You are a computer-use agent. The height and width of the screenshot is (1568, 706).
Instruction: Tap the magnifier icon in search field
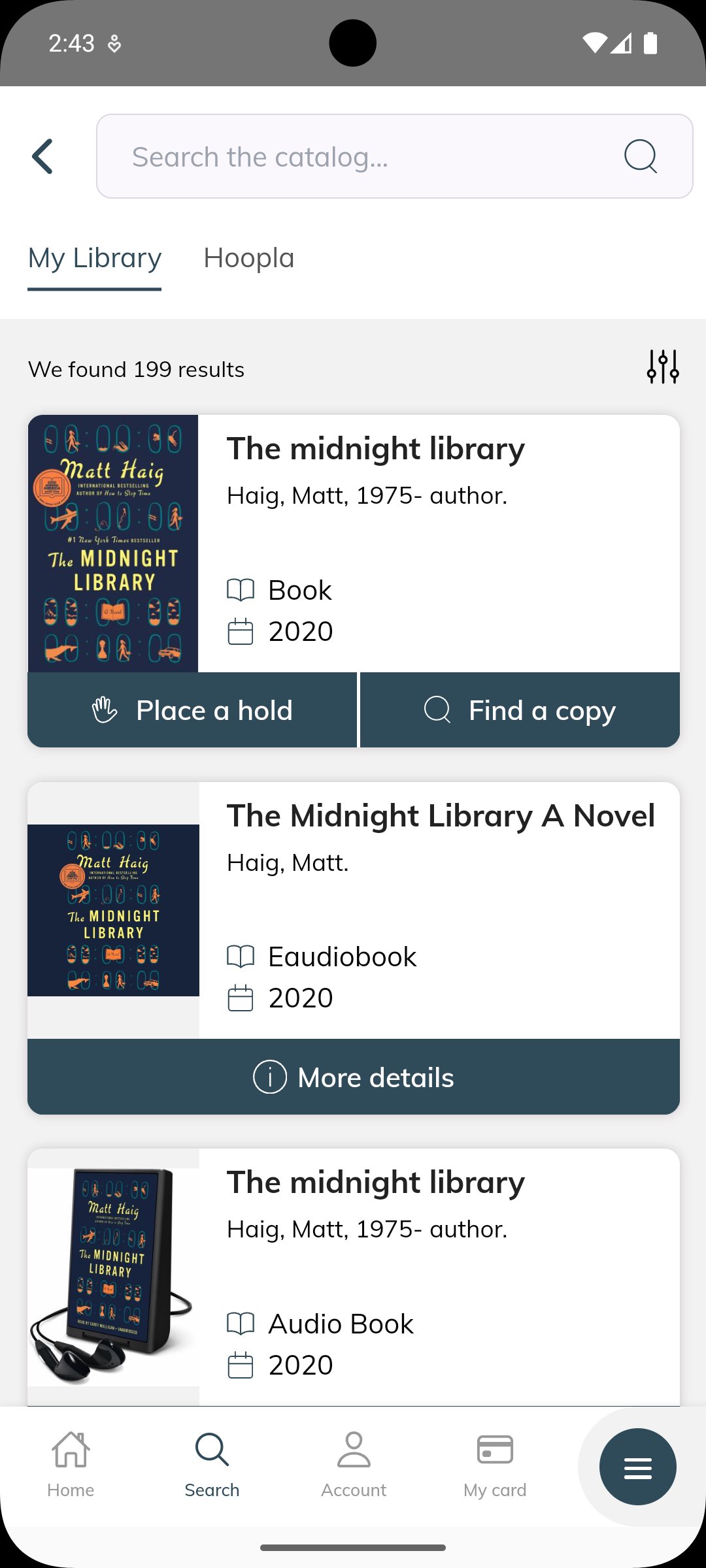click(640, 157)
